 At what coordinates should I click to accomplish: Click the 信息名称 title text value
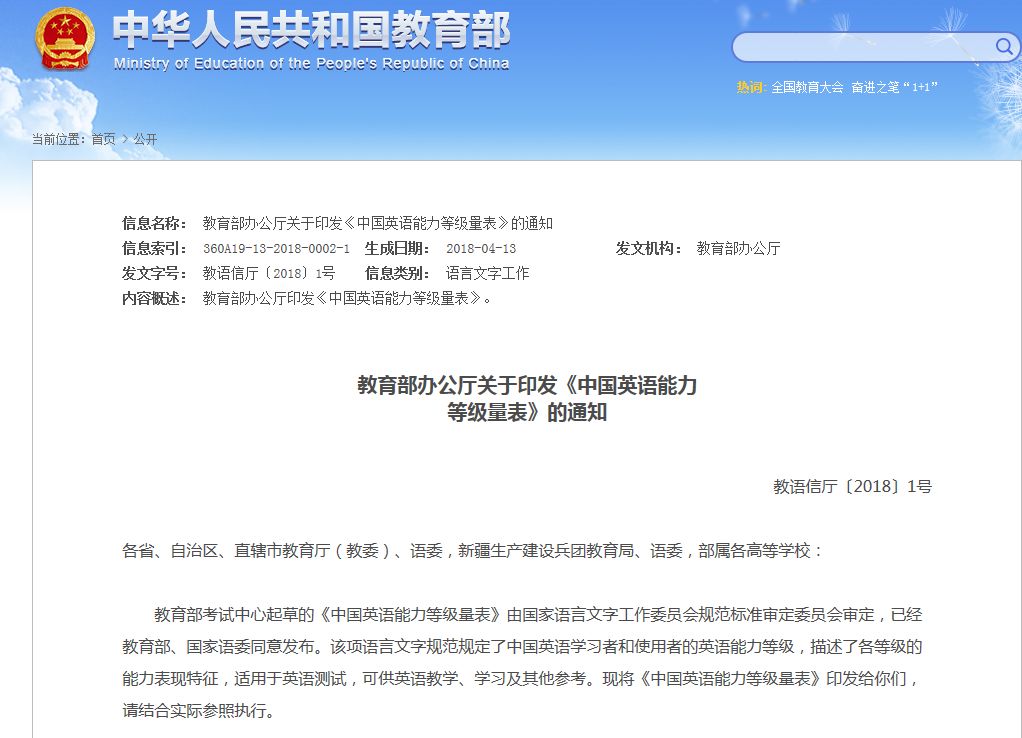(x=377, y=224)
